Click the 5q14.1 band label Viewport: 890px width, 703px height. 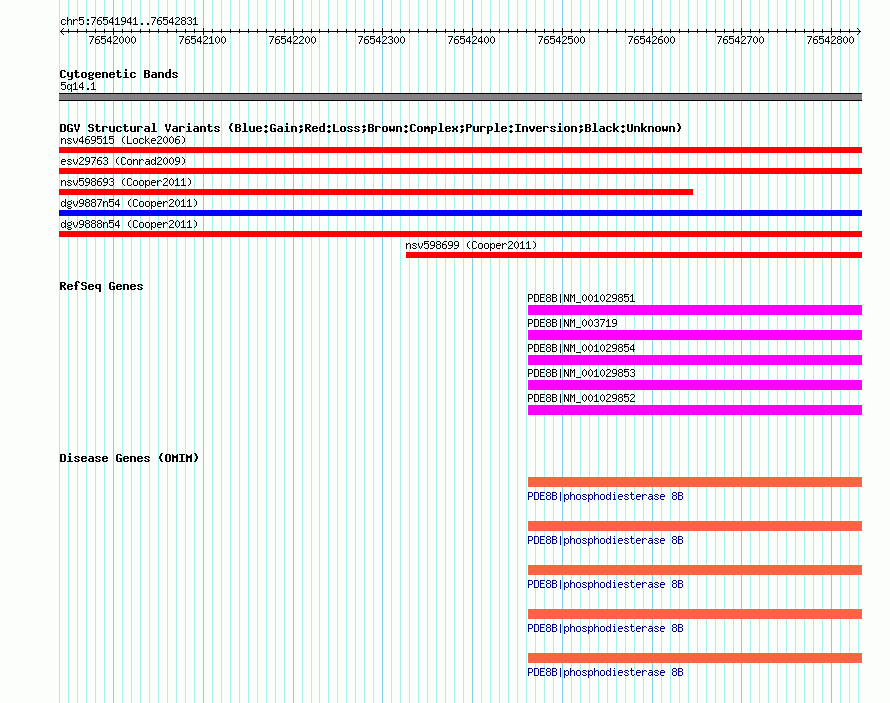click(x=78, y=86)
